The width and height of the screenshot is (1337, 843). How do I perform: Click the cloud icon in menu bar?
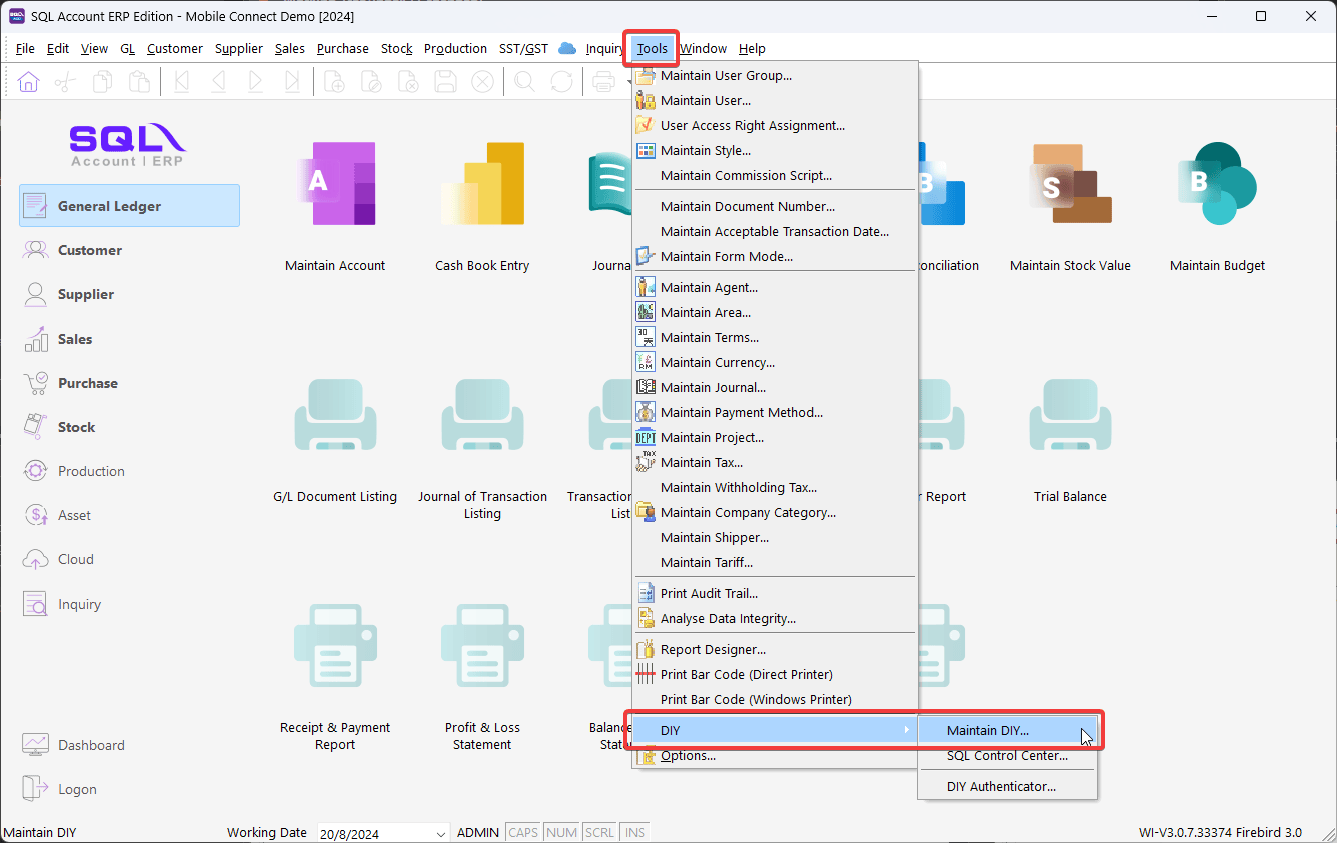[x=567, y=48]
